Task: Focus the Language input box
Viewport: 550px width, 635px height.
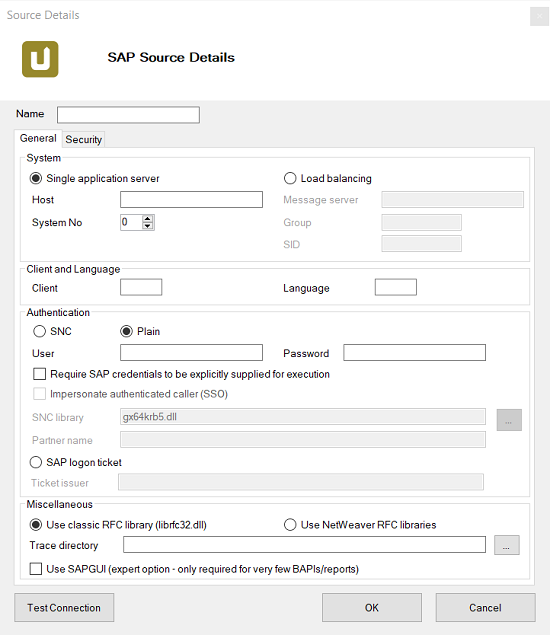Action: (396, 287)
